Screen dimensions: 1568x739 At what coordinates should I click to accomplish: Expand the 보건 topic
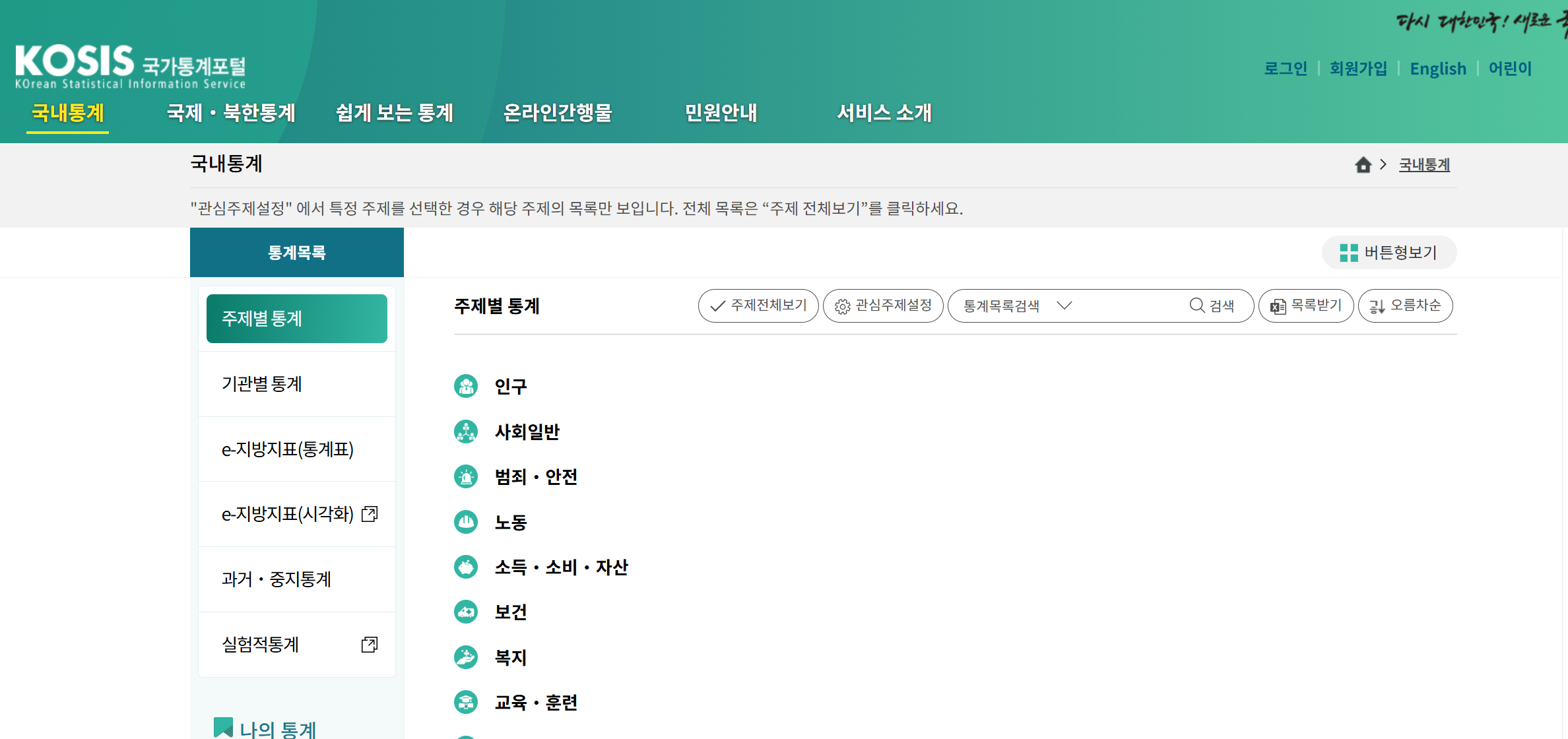(x=511, y=612)
